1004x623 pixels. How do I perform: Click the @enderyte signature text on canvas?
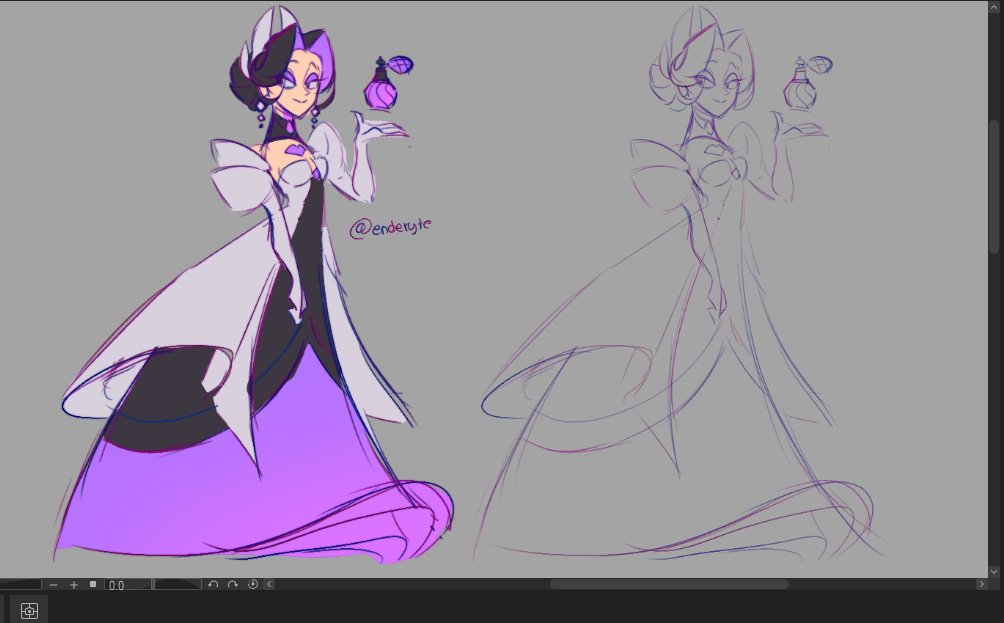pos(391,227)
